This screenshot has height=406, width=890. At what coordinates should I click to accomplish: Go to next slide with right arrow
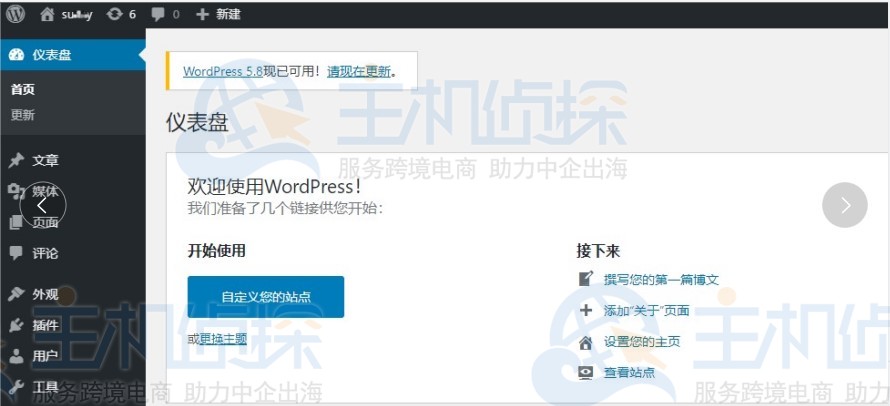845,205
